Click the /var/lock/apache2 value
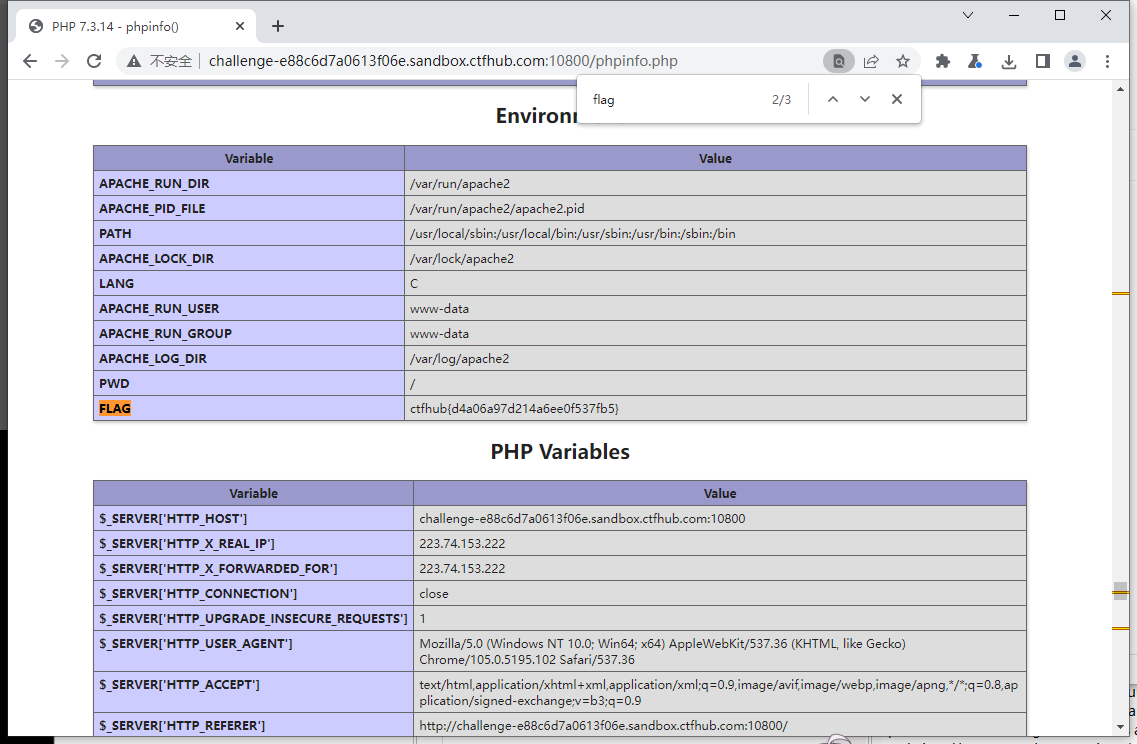The height and width of the screenshot is (744, 1137). tap(462, 258)
